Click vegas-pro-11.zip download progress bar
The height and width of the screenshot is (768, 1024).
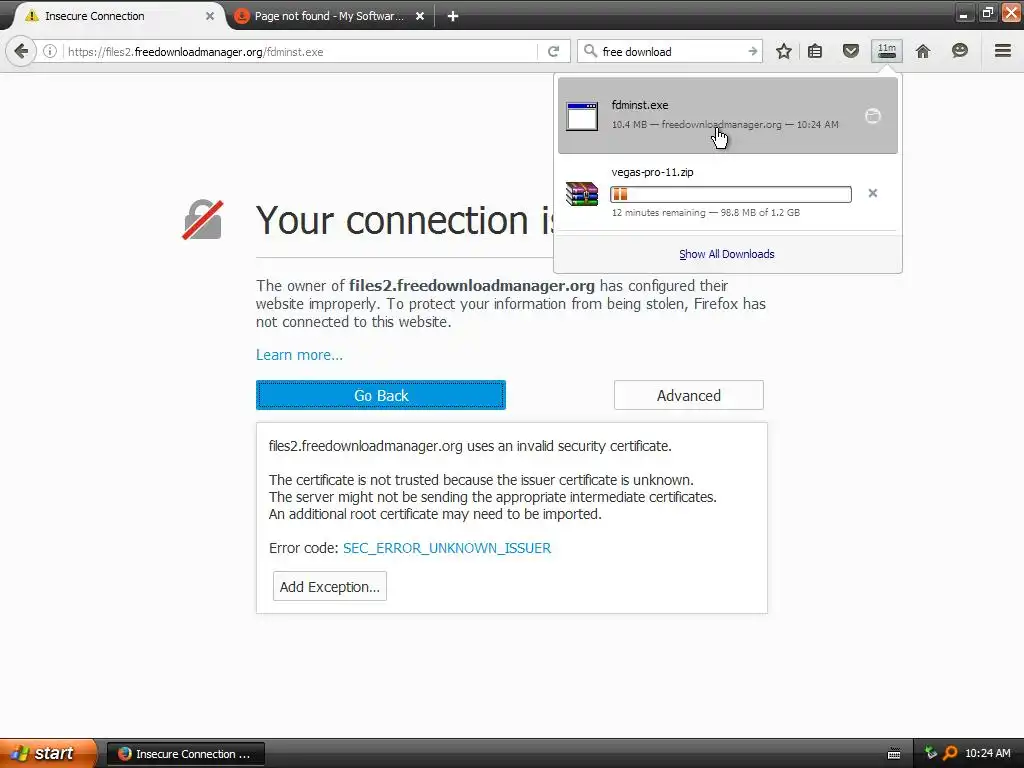point(731,194)
